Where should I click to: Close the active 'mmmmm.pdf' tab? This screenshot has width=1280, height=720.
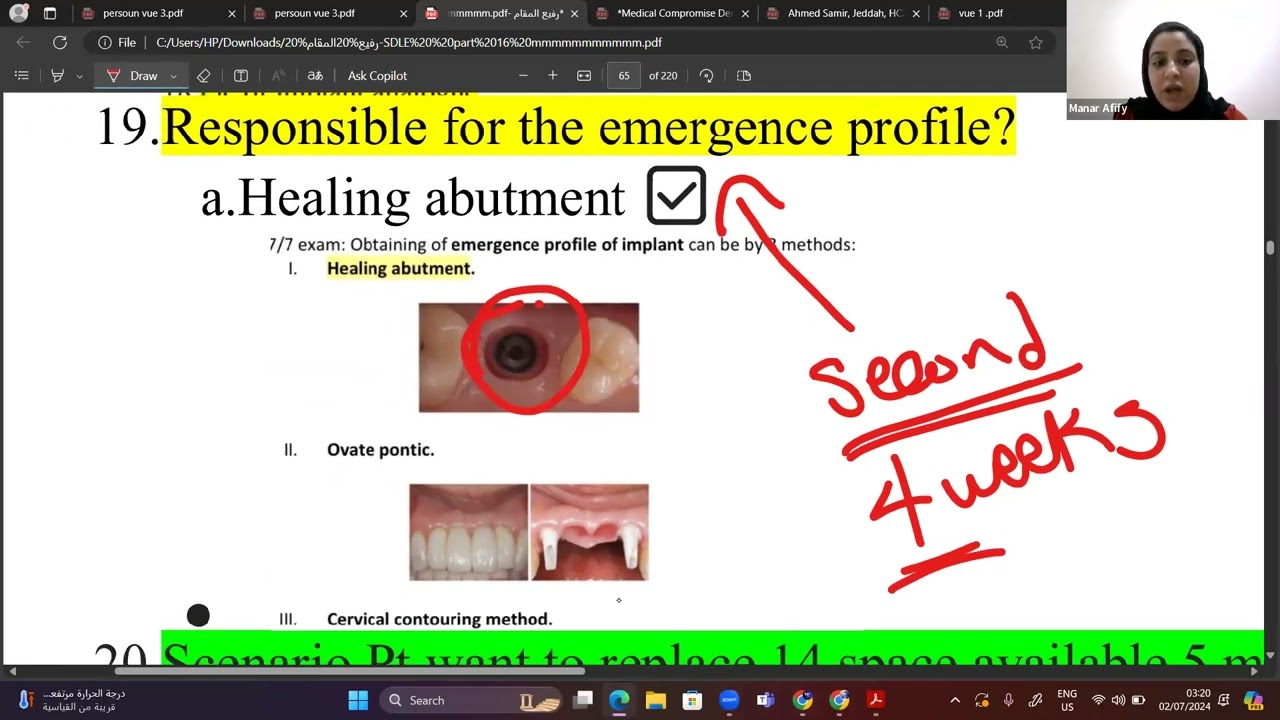pyautogui.click(x=574, y=14)
